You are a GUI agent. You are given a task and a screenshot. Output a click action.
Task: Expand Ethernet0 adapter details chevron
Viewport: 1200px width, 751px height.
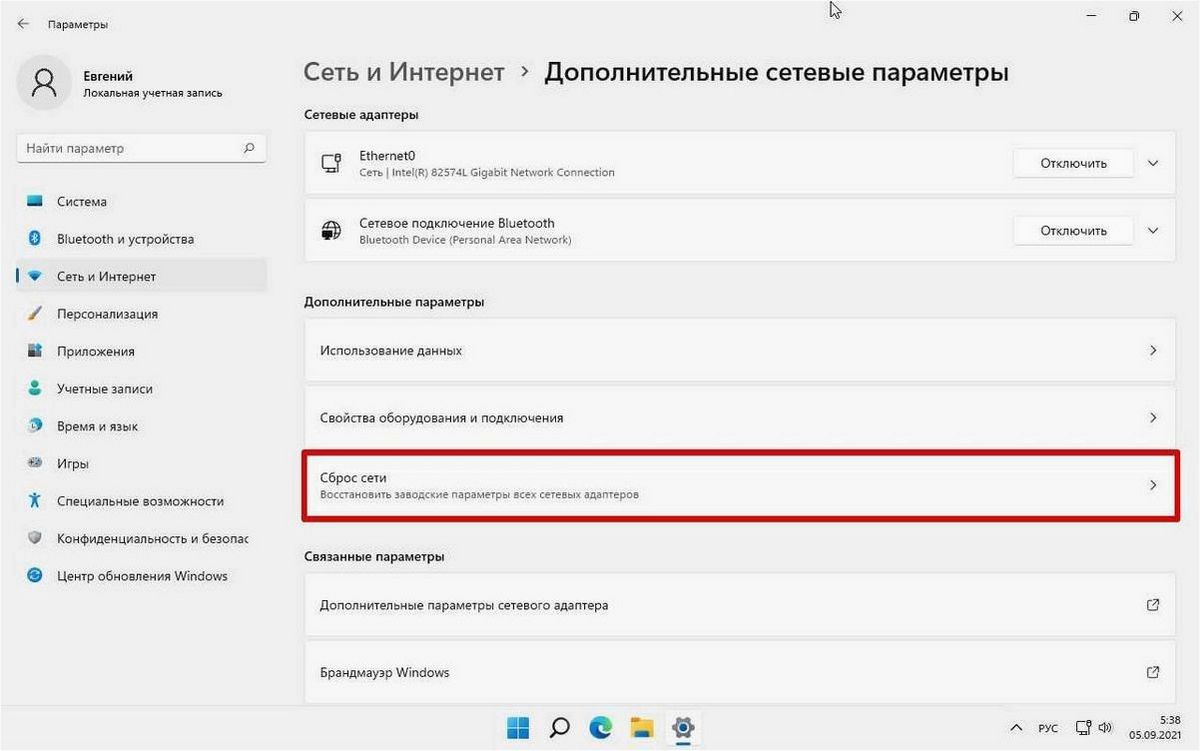coord(1153,163)
